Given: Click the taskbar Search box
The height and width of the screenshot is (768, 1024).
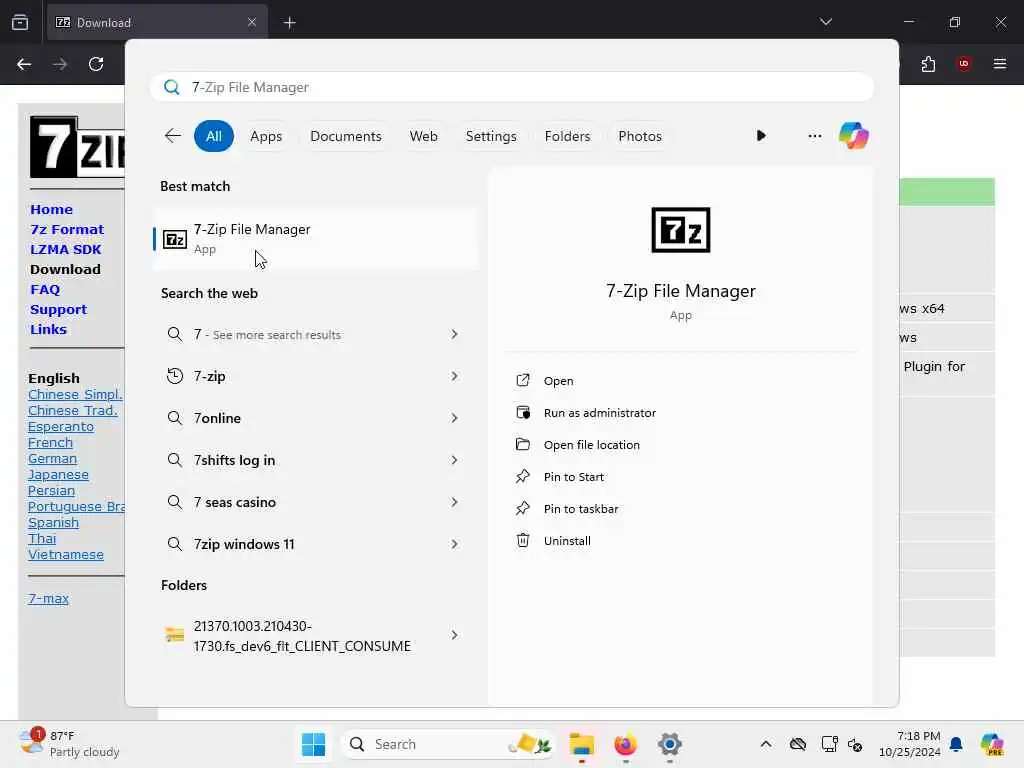Looking at the screenshot, I should (448, 744).
